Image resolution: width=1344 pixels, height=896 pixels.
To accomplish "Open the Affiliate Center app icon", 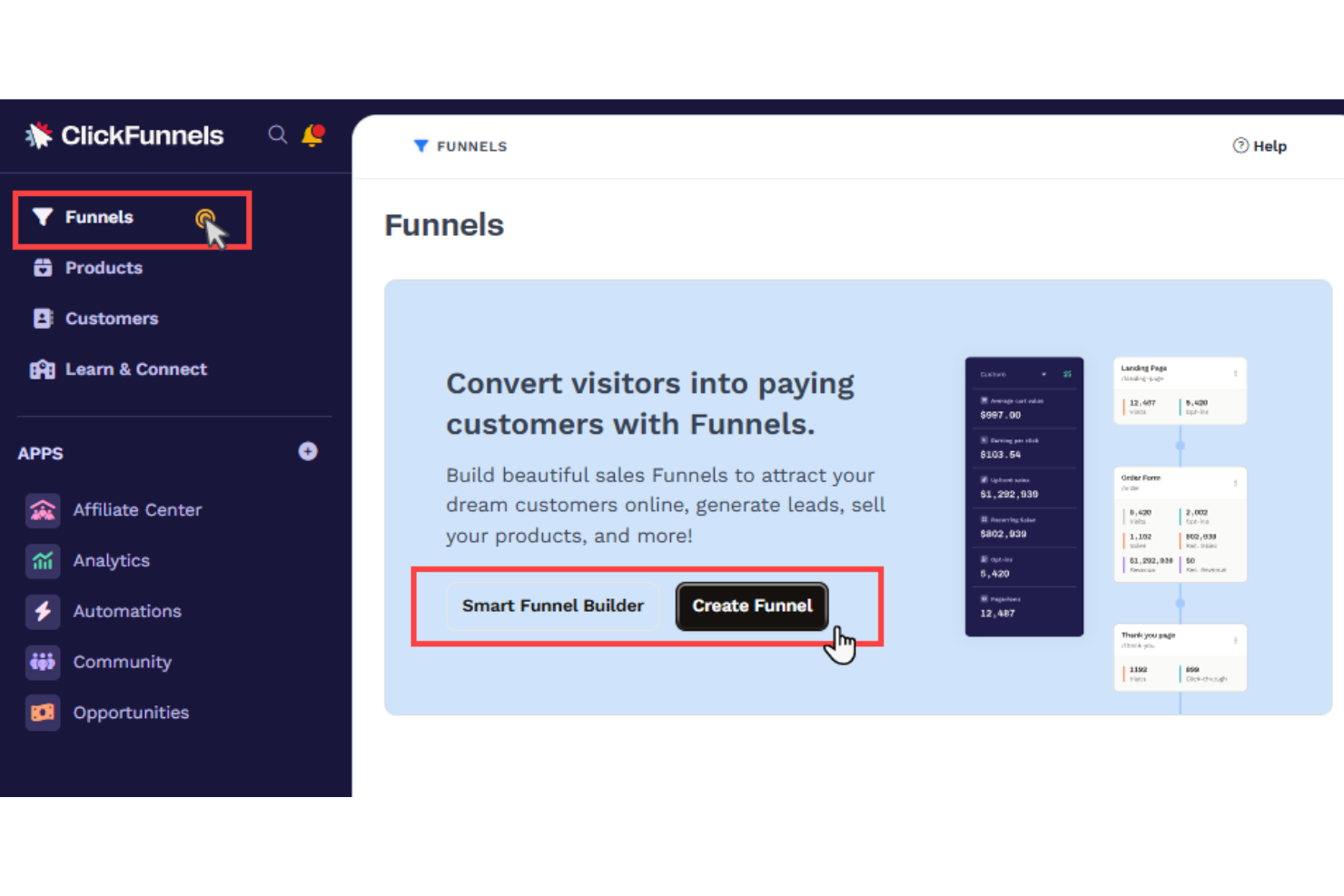I will (43, 510).
